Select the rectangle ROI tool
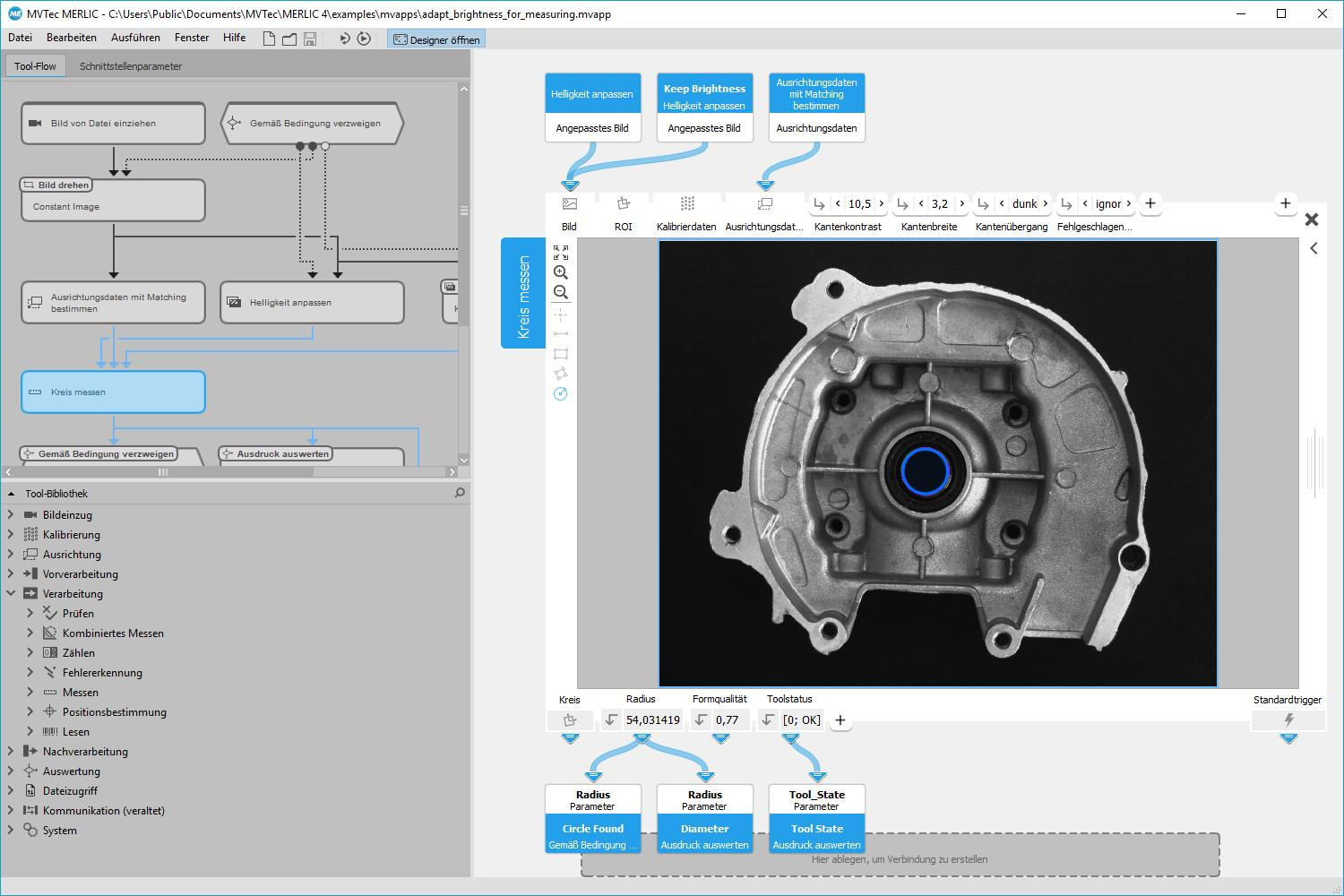Screen dimensions: 1344x896 coord(561,354)
